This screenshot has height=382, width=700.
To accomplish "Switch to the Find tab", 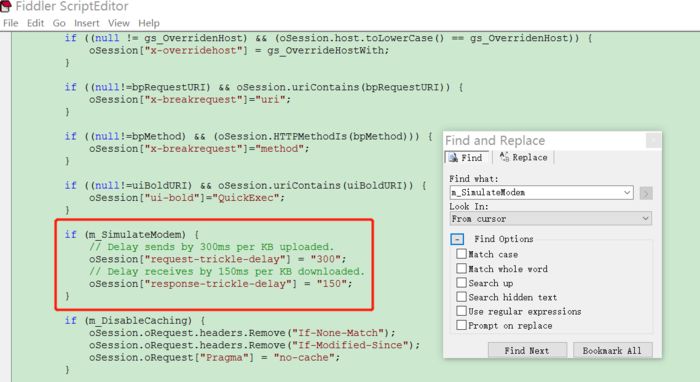I will 466,158.
